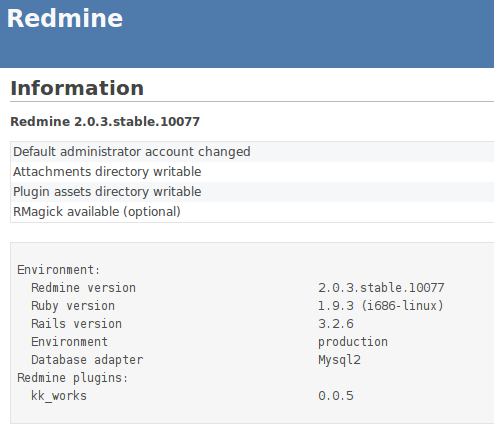Click the Redmine 2.0.3.stable.10077 version text

tap(105, 121)
